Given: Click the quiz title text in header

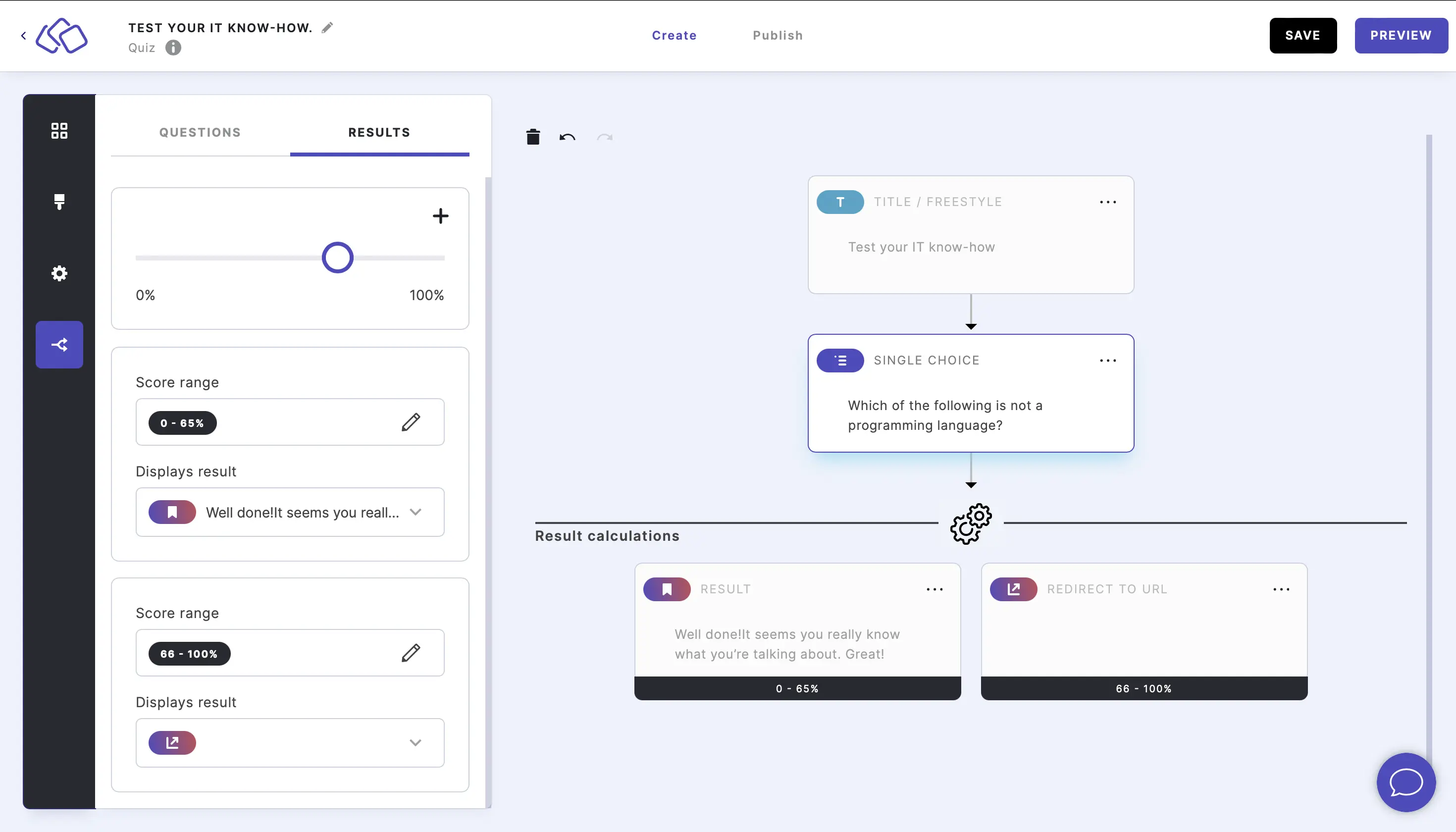Looking at the screenshot, I should tap(220, 28).
